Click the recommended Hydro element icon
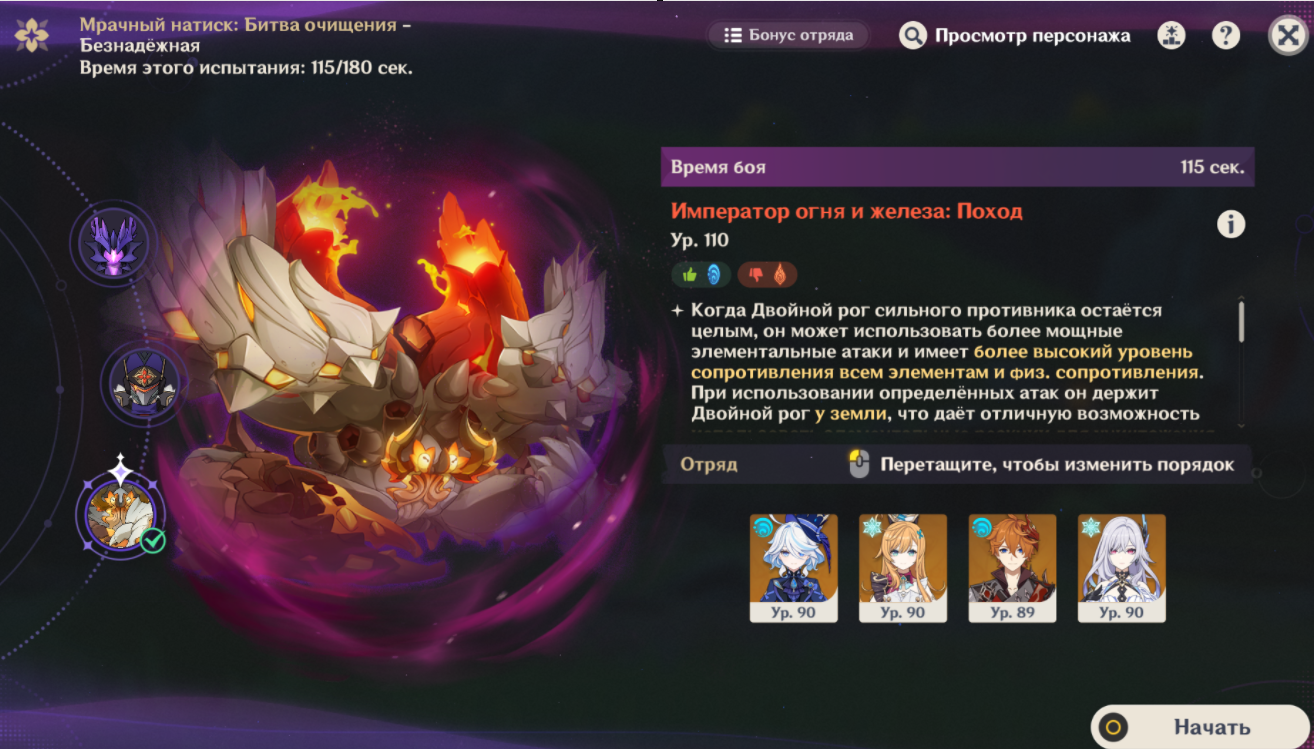This screenshot has width=1314, height=749. [703, 274]
